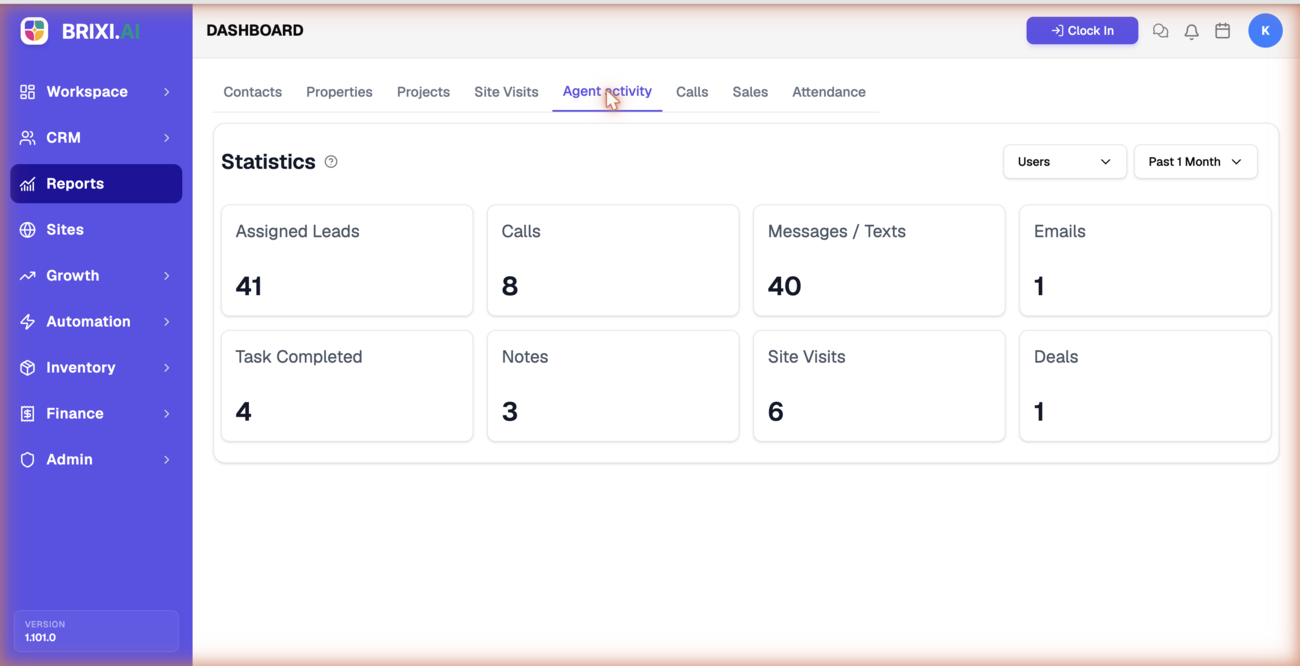Expand the Finance menu chevron
The width and height of the screenshot is (1300, 666).
(167, 414)
